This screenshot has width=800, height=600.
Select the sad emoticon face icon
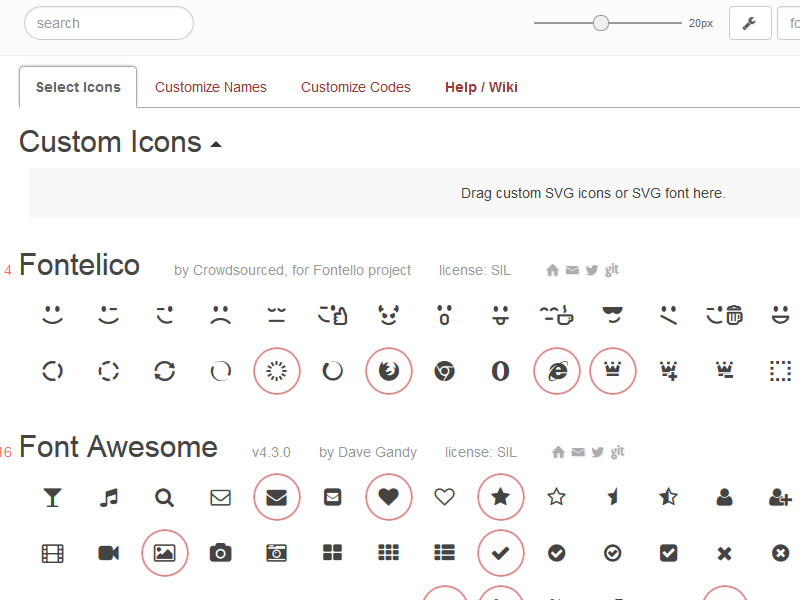point(221,316)
